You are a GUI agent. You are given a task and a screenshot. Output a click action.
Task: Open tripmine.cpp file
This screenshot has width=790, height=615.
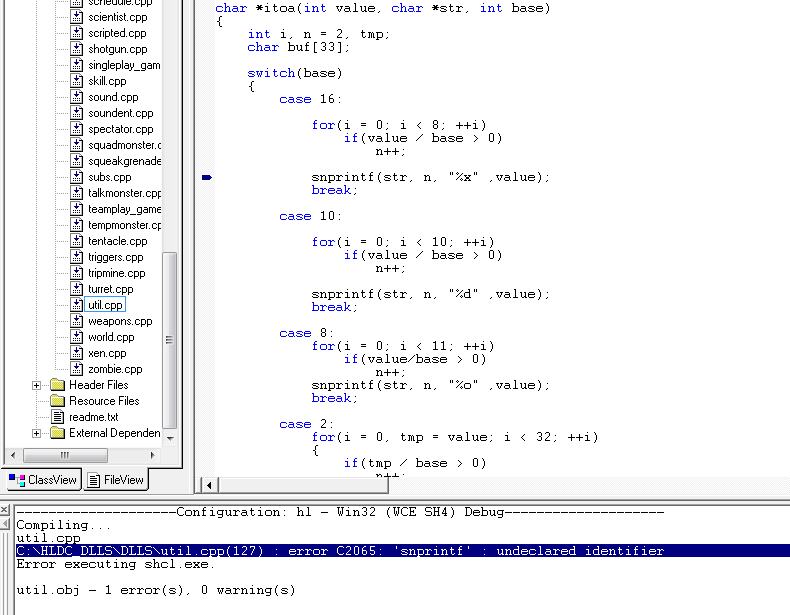point(116,274)
